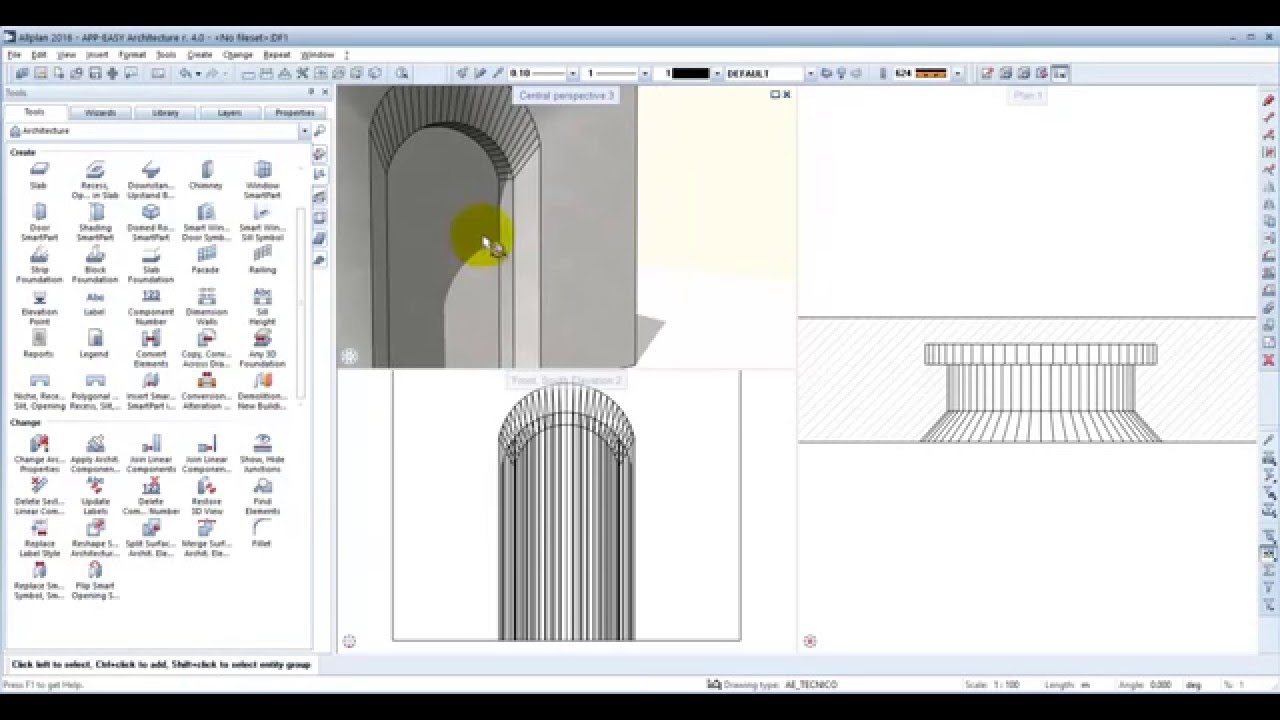Select the Railing tool

pos(262,259)
